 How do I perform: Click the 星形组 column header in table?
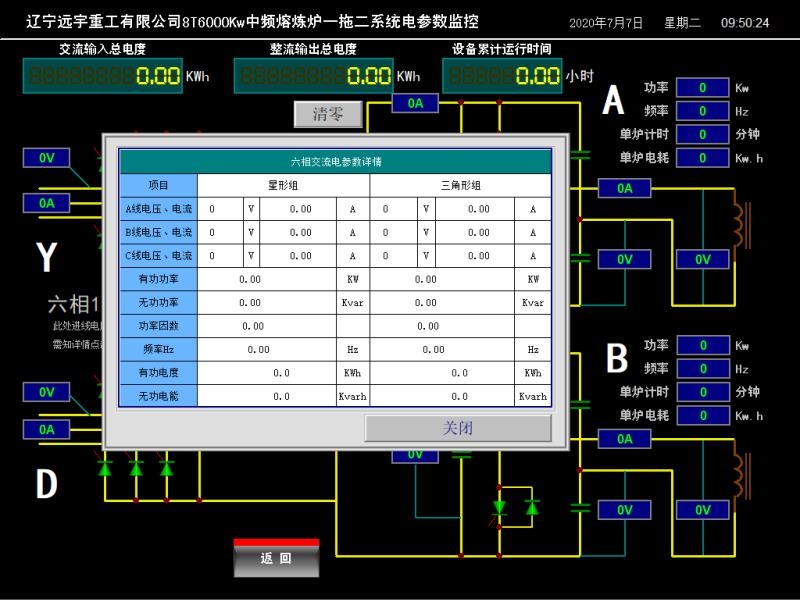point(283,185)
